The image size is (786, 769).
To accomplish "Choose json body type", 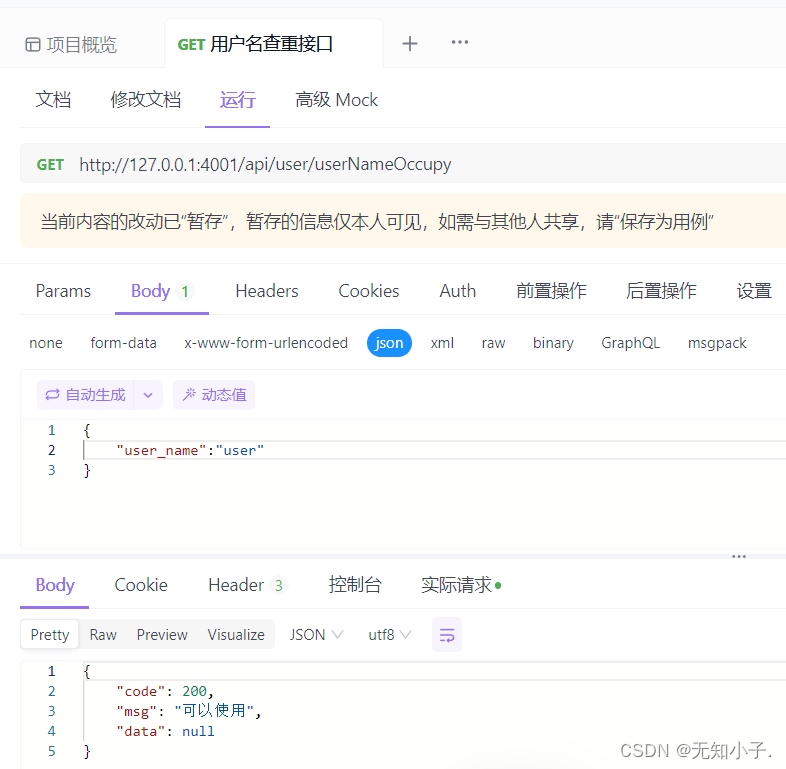I will tap(389, 343).
